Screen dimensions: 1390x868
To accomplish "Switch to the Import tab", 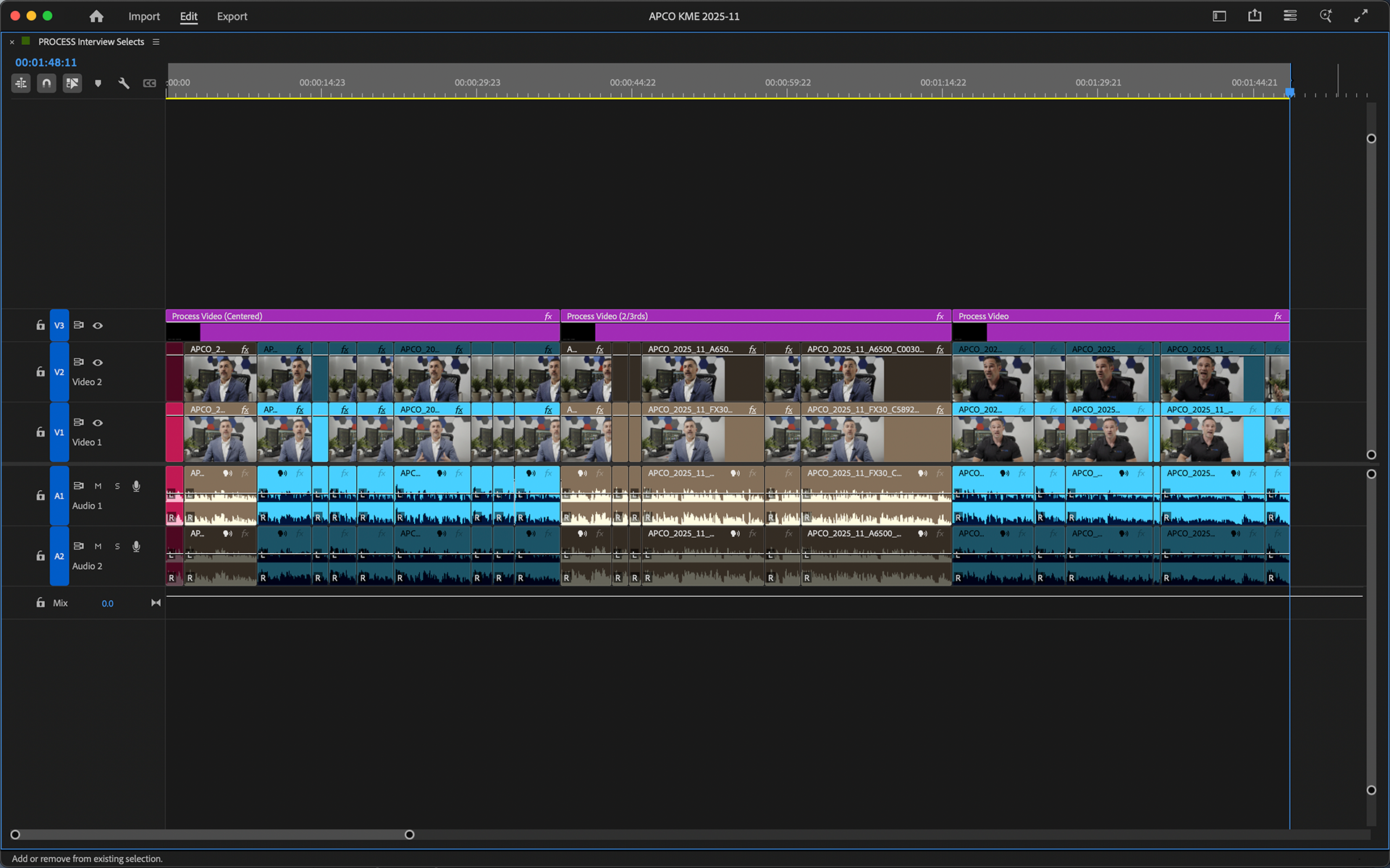I will click(144, 16).
